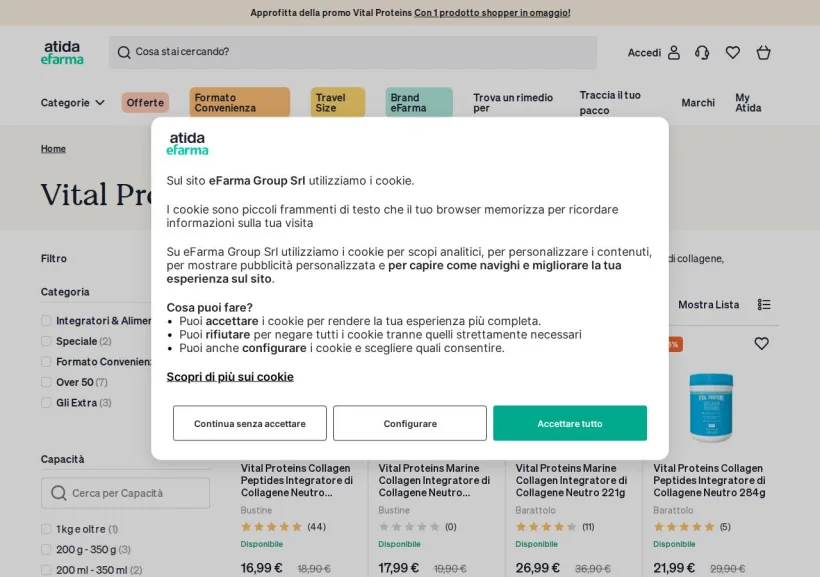820x577 pixels.
Task: Open Collagen Peptides Neutro 284g title
Action: [709, 480]
